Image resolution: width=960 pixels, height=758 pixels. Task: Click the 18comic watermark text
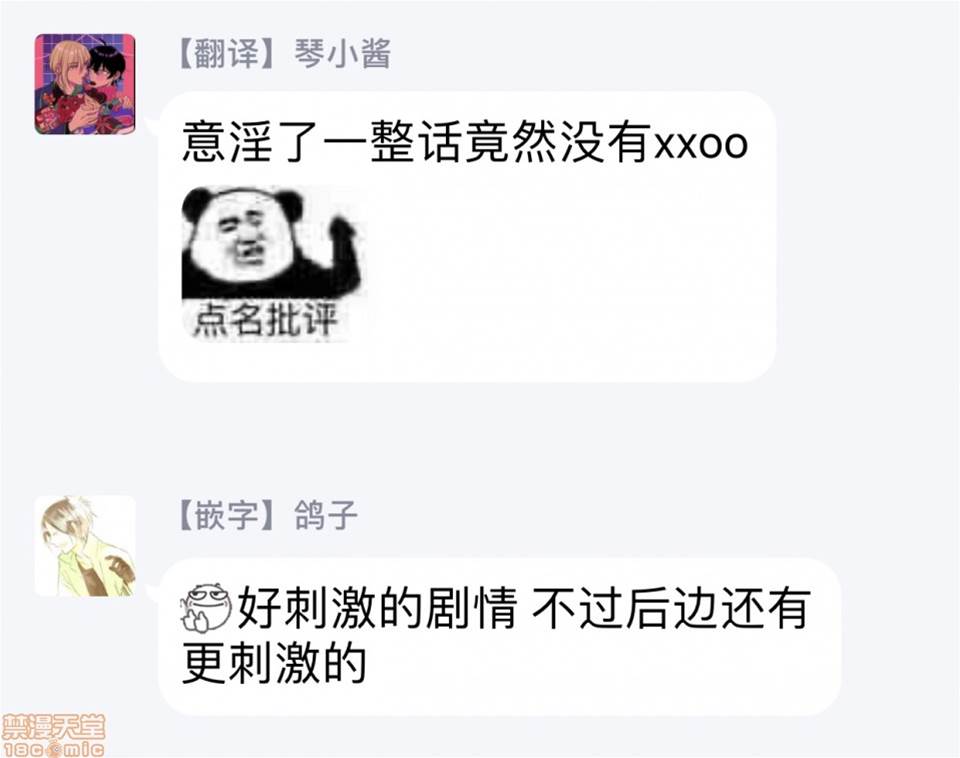coord(53,749)
